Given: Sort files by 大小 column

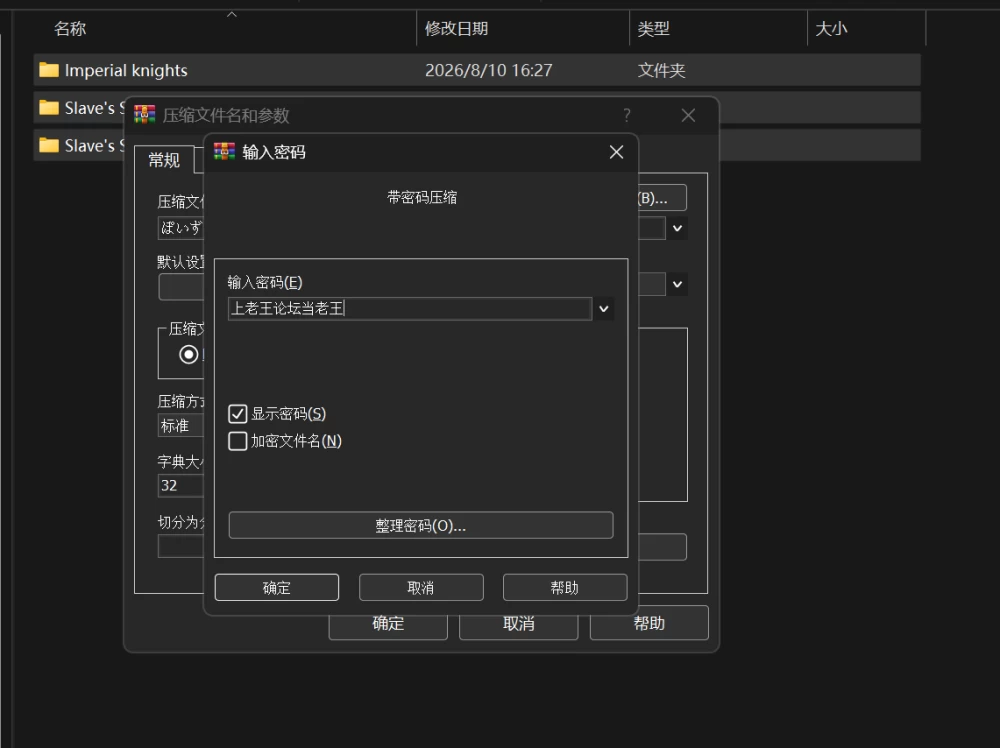Looking at the screenshot, I should (831, 28).
